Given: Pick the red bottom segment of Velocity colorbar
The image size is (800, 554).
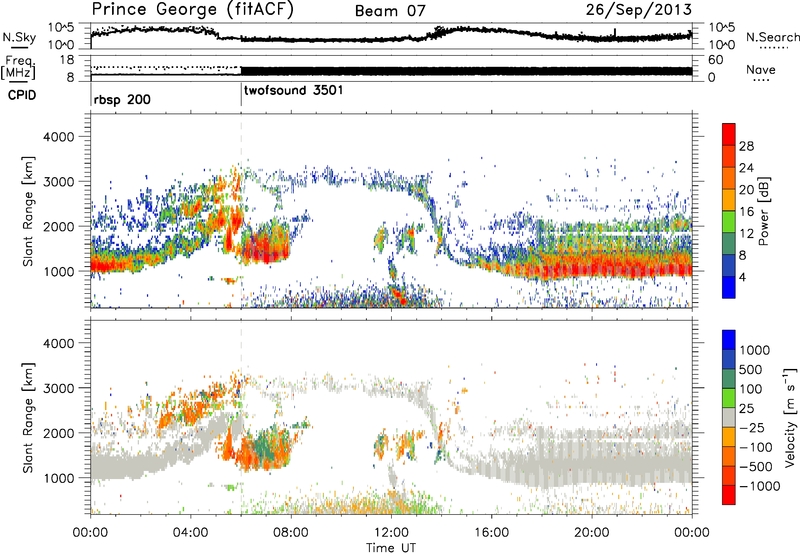Looking at the screenshot, I should [729, 495].
